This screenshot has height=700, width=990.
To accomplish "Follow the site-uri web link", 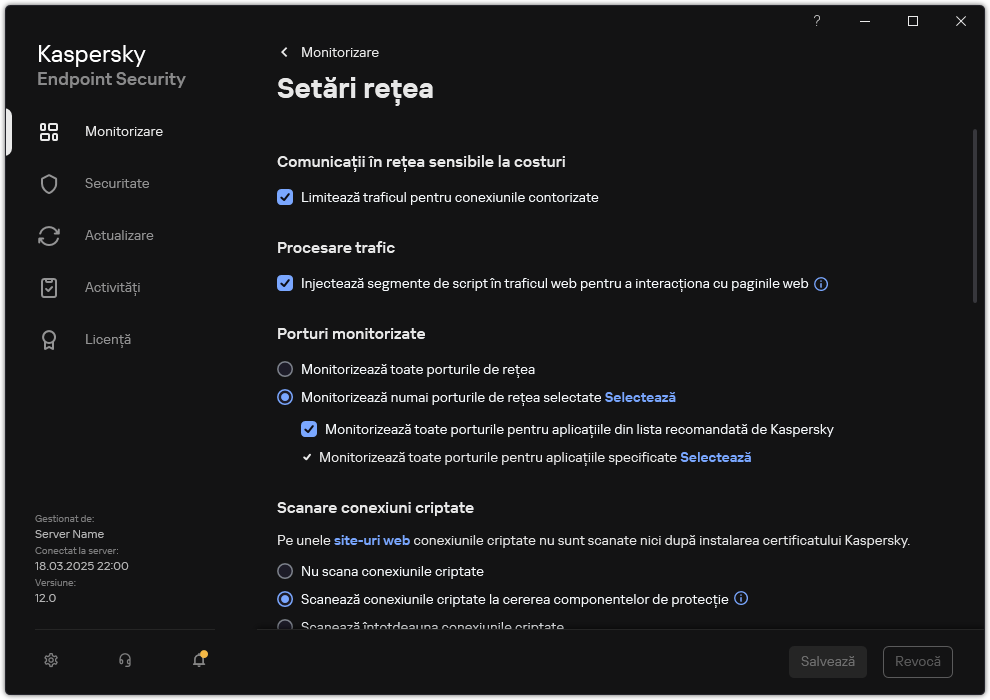I will [372, 539].
